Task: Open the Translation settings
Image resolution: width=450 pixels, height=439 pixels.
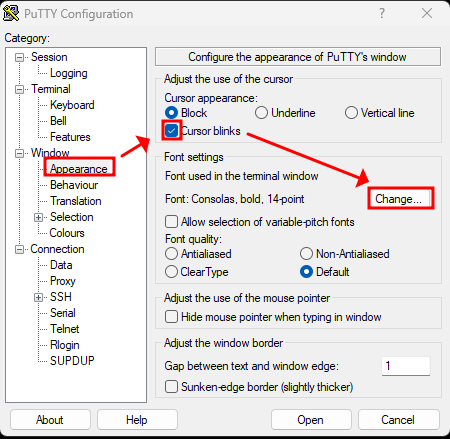Action: point(76,201)
